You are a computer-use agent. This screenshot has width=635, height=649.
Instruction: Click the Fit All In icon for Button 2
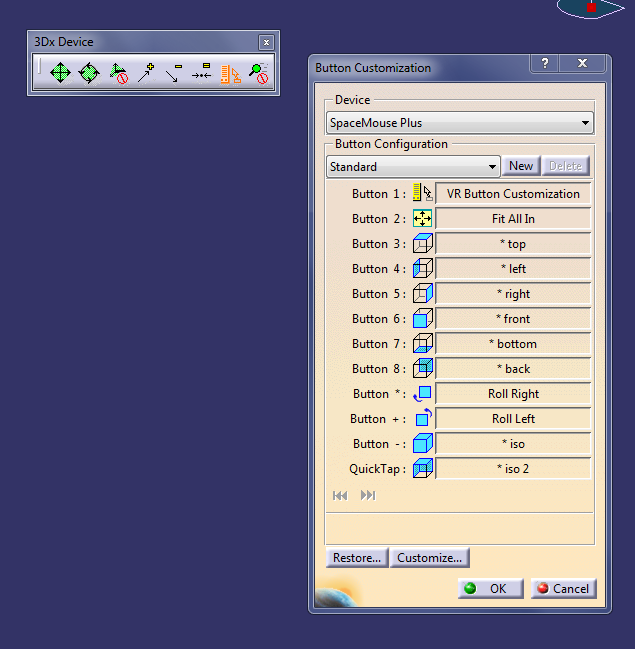point(422,218)
